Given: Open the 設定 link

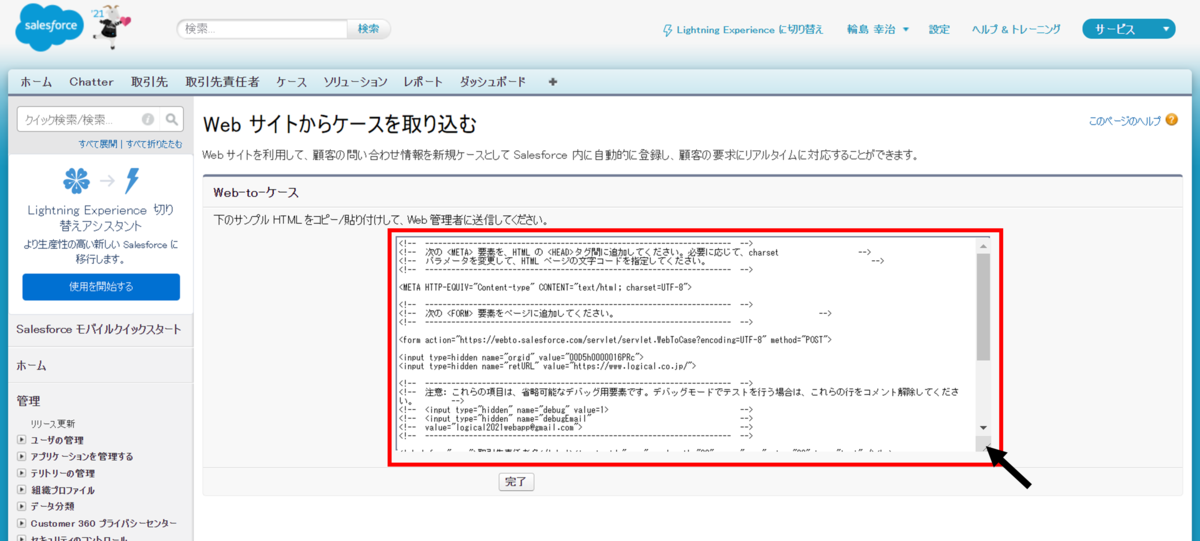Looking at the screenshot, I should 939,30.
